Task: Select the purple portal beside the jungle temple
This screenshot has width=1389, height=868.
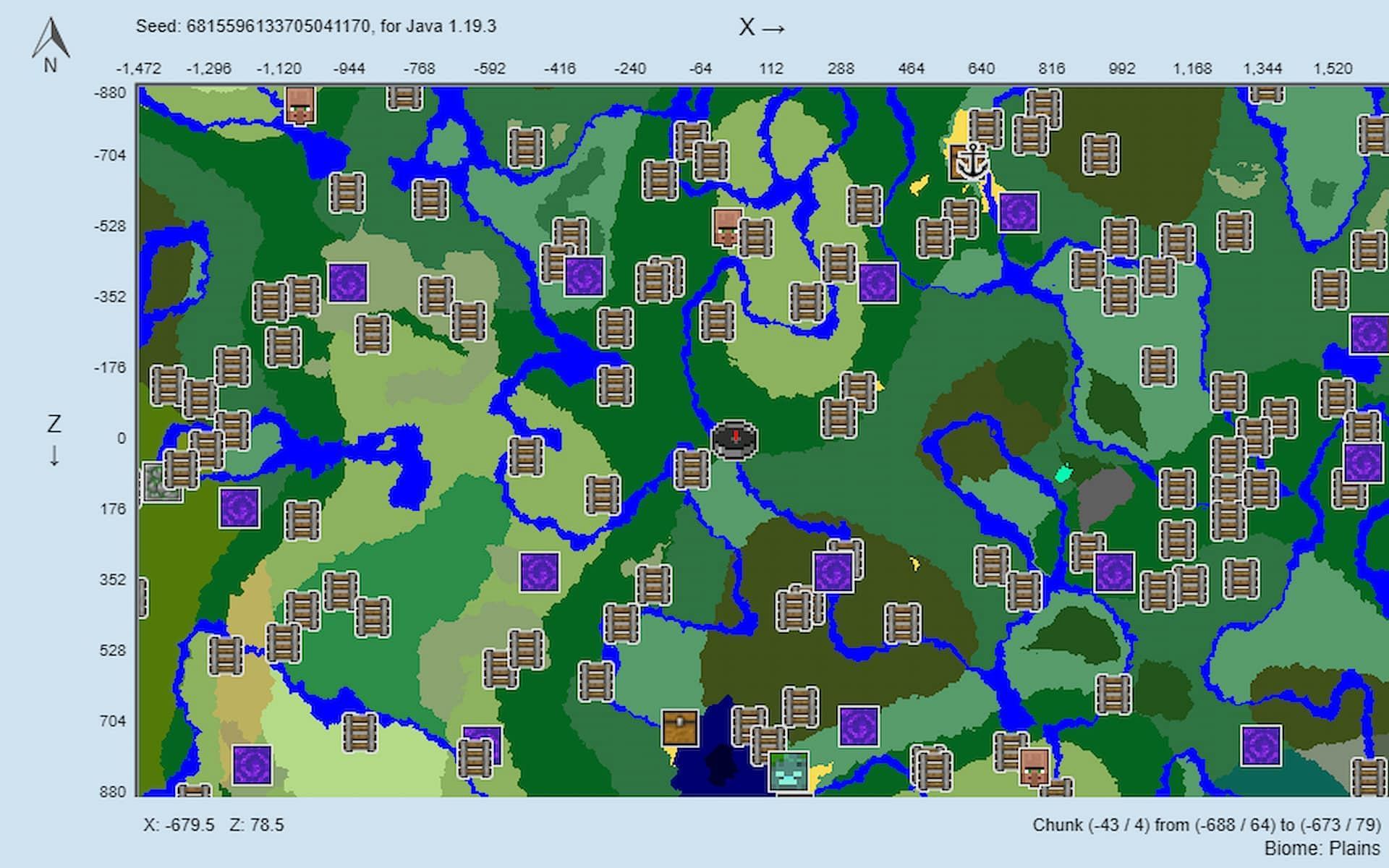Action: (x=239, y=508)
